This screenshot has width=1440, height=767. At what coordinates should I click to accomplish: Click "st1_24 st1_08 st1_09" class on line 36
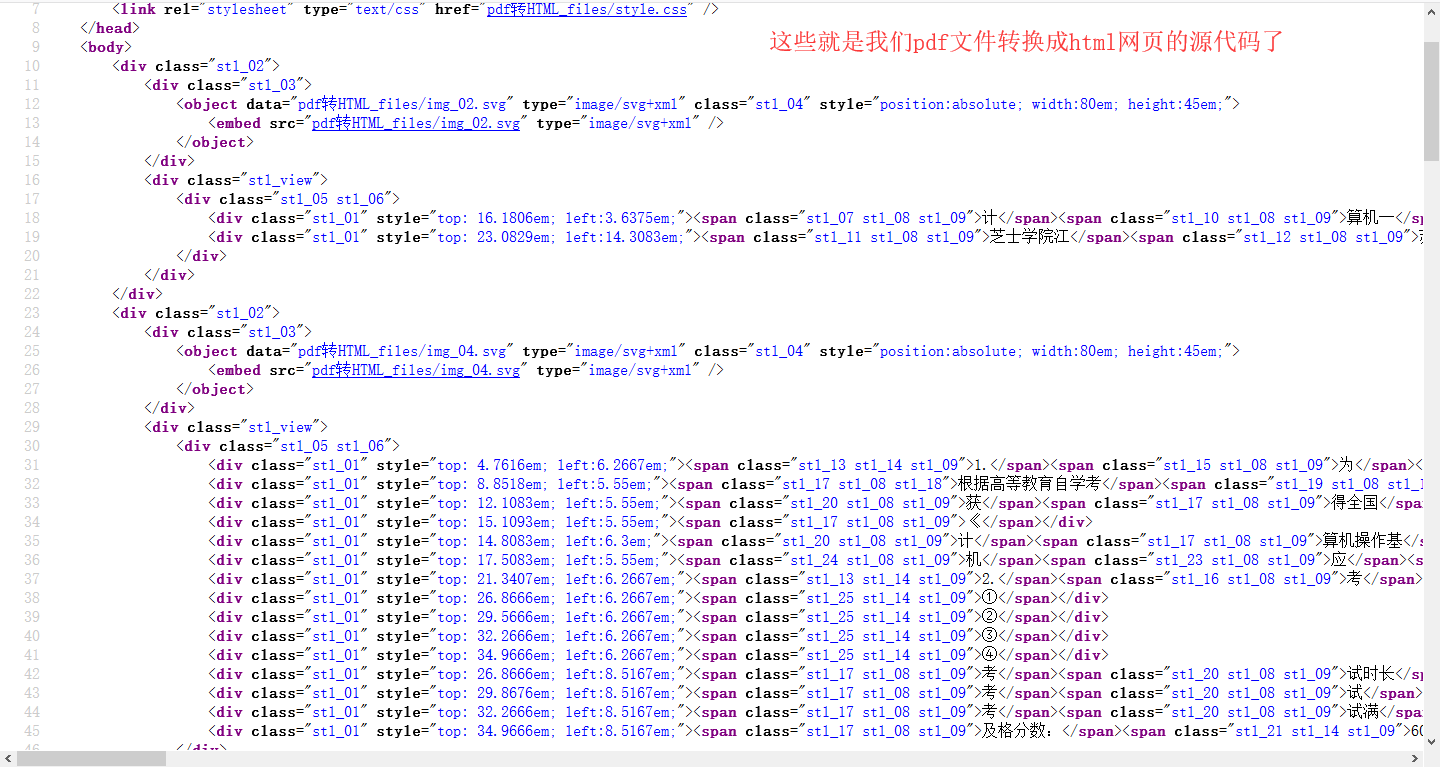(x=862, y=560)
